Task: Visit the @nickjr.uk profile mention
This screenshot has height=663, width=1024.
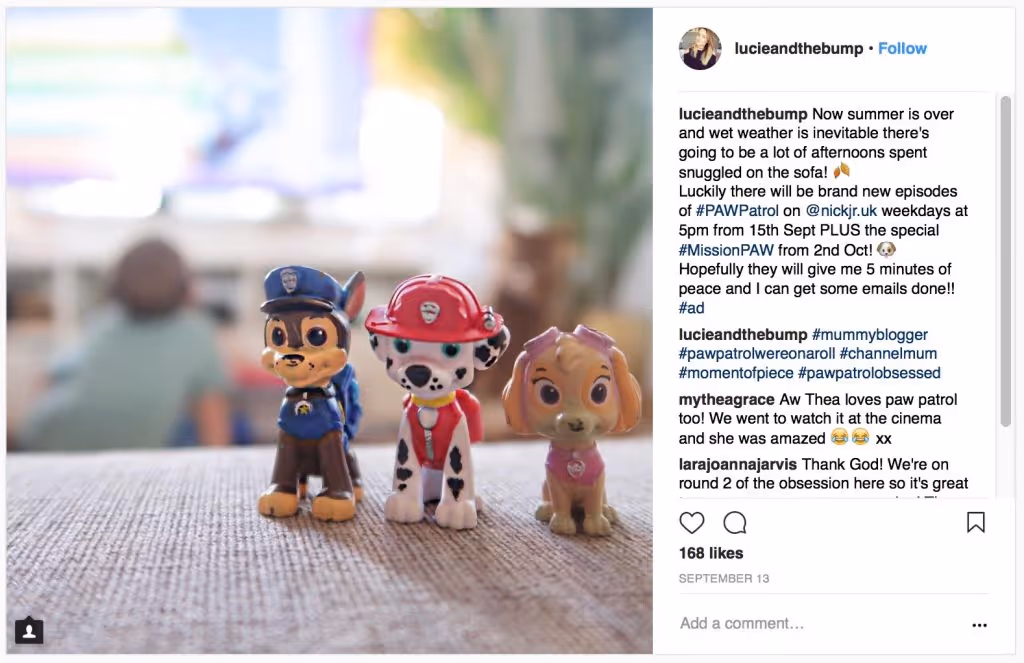Action: [x=841, y=211]
